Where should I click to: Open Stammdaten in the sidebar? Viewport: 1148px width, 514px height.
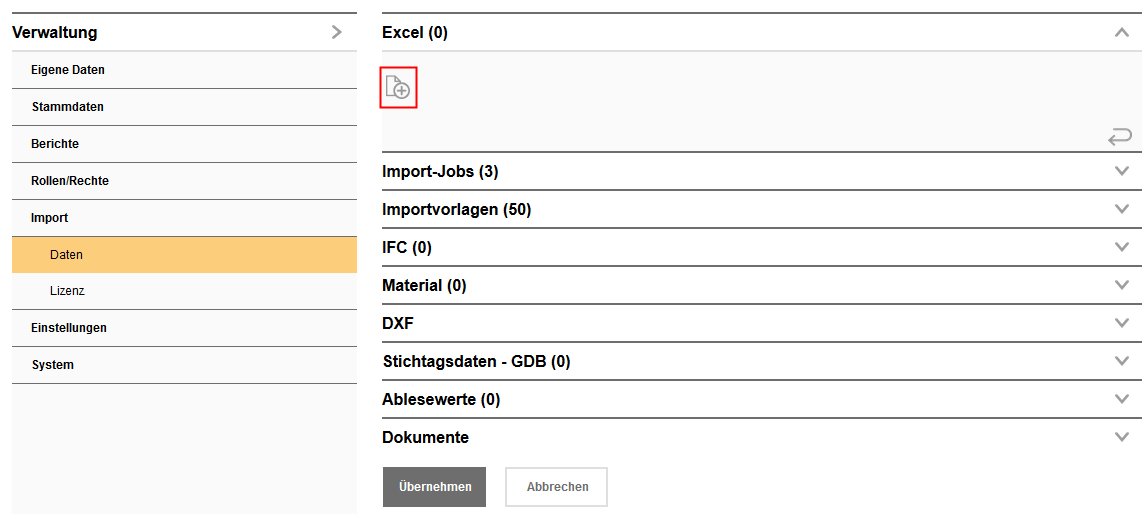pos(67,107)
